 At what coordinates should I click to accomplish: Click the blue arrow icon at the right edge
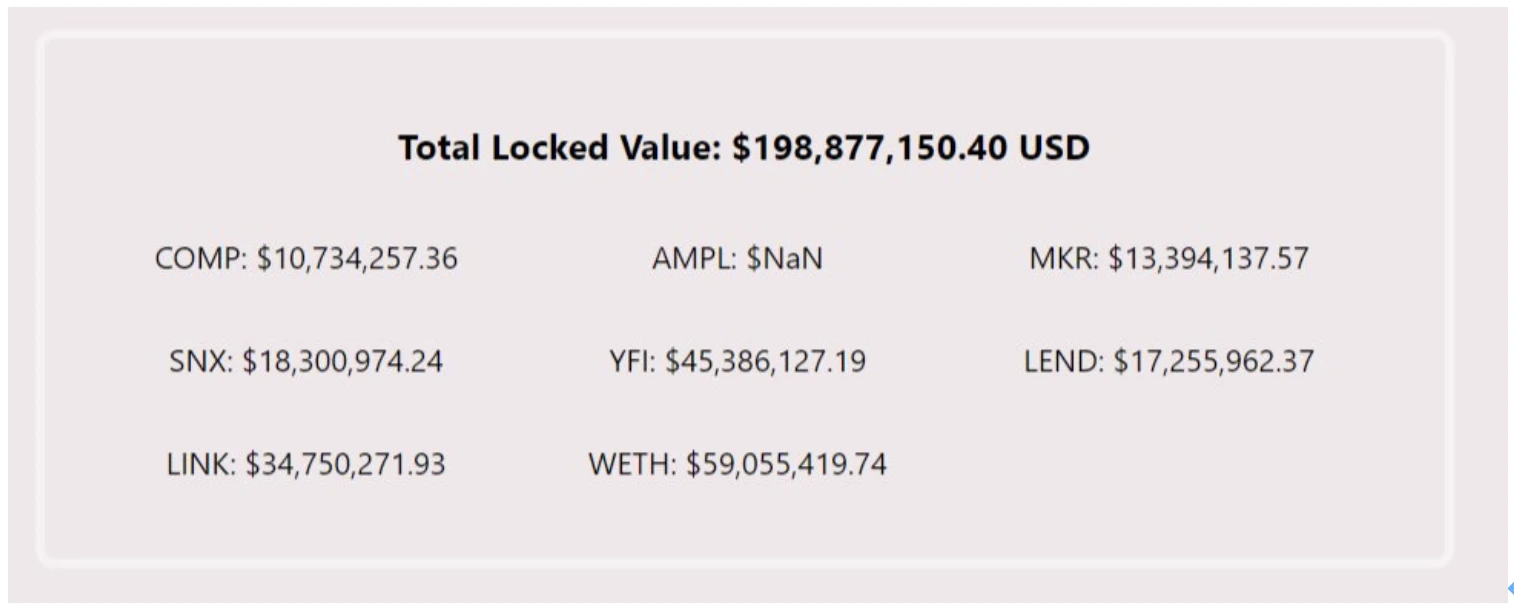click(1509, 590)
